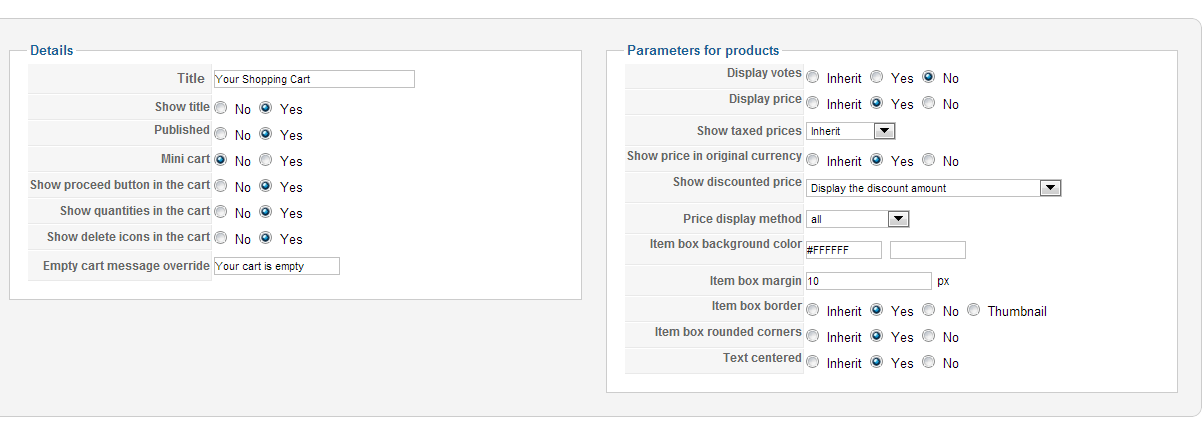1204x423 pixels.
Task: Set Published to No
Action: point(221,134)
